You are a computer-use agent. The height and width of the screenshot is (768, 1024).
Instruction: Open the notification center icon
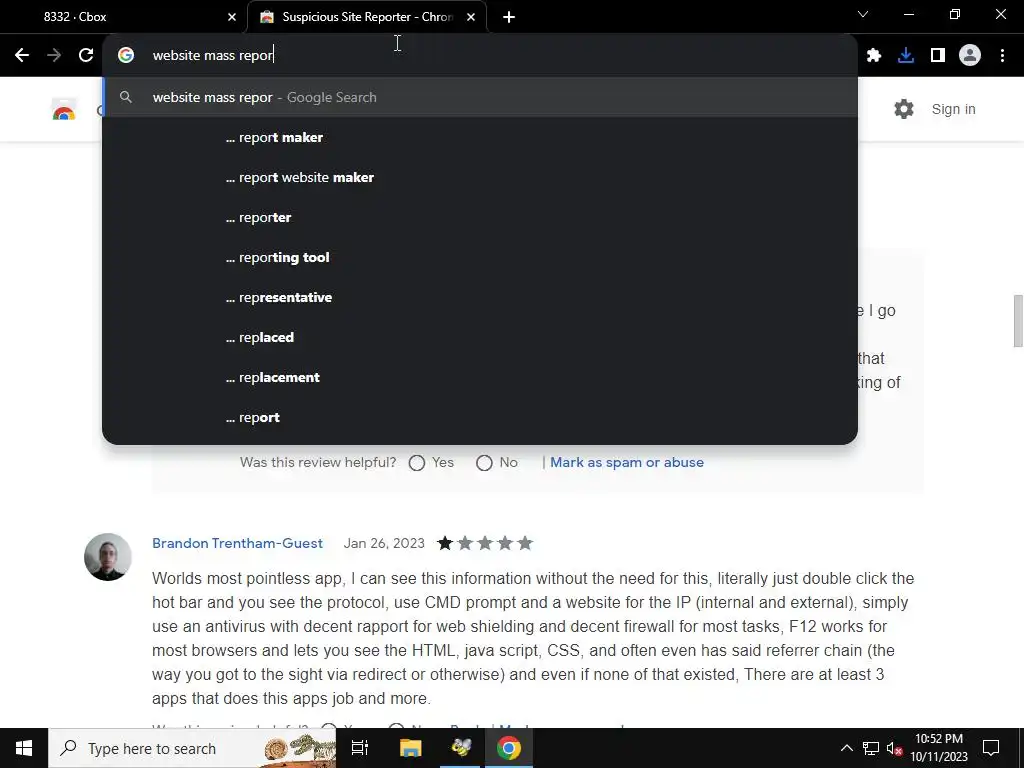(x=991, y=748)
